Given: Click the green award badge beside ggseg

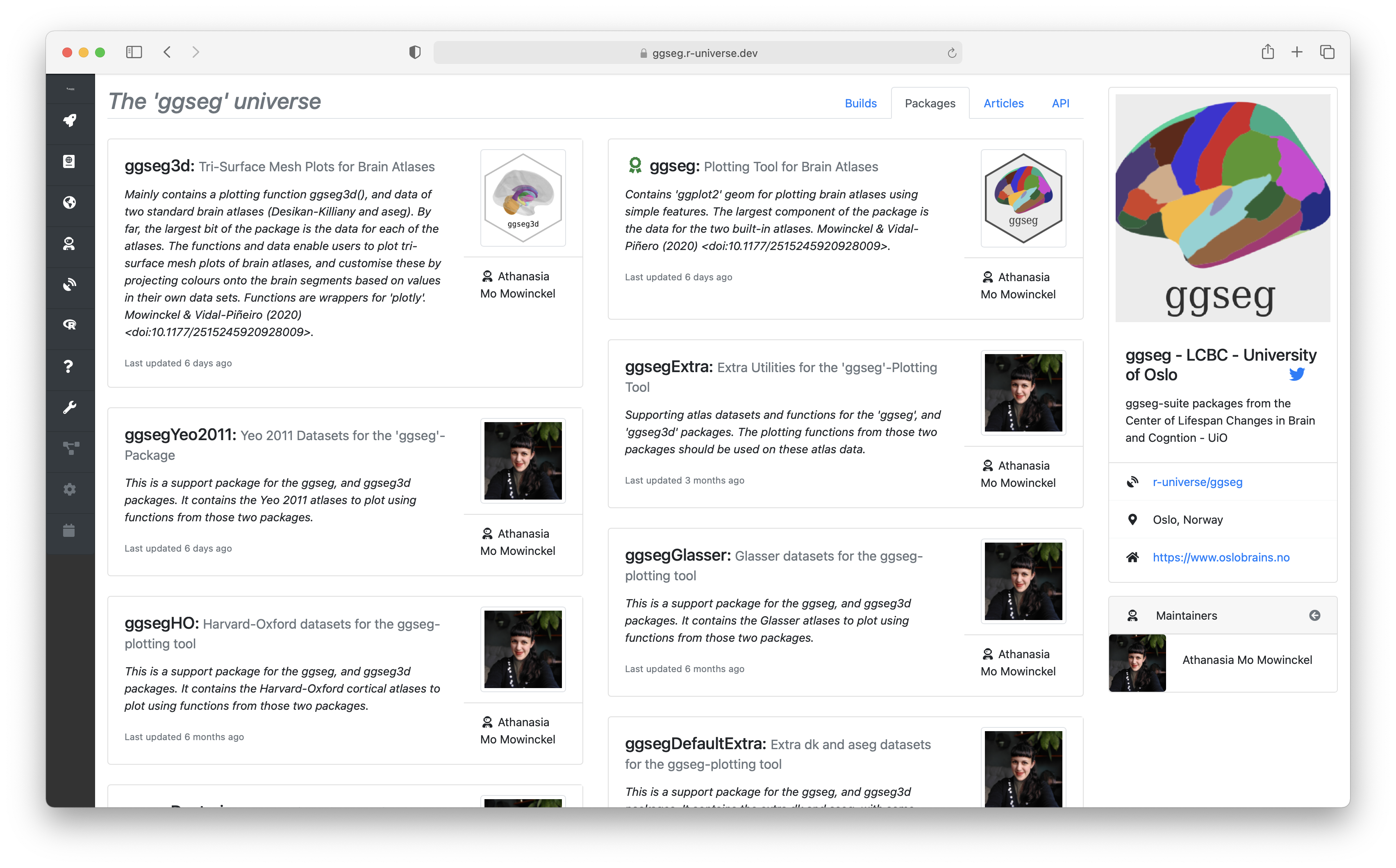Looking at the screenshot, I should click(x=635, y=165).
